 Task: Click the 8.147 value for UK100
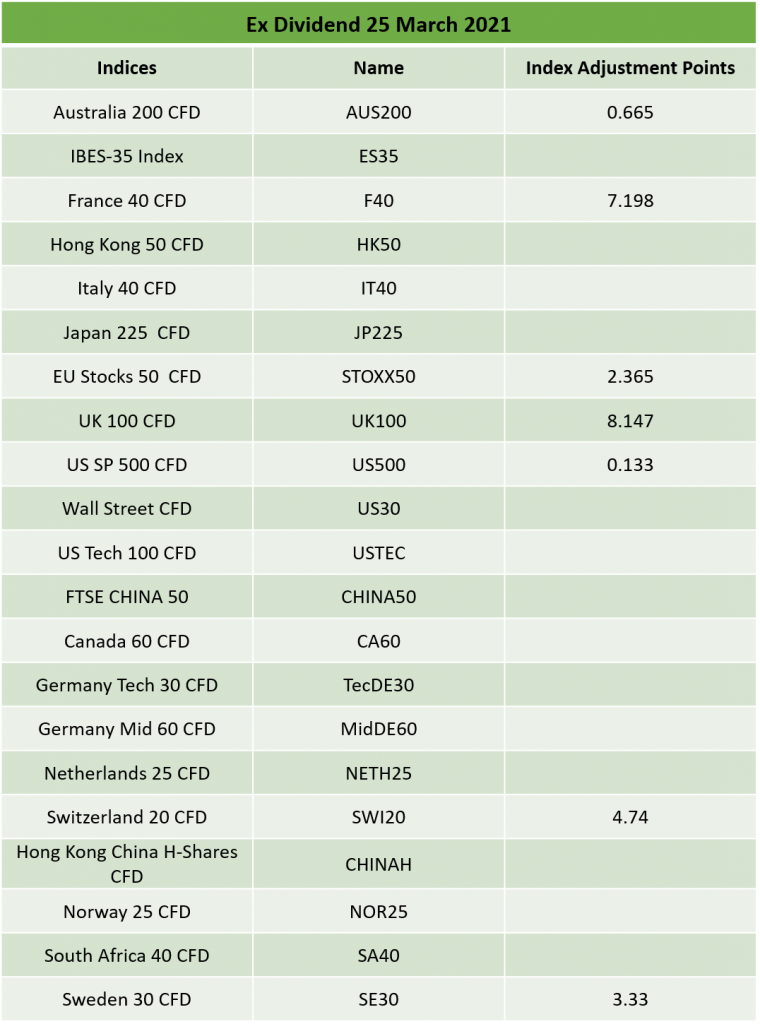tap(630, 421)
